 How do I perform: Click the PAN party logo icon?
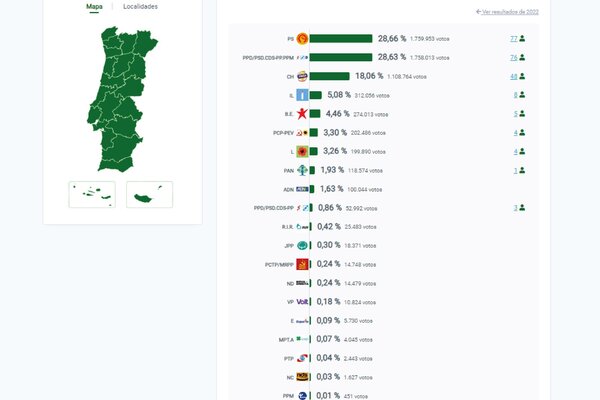tap(302, 170)
